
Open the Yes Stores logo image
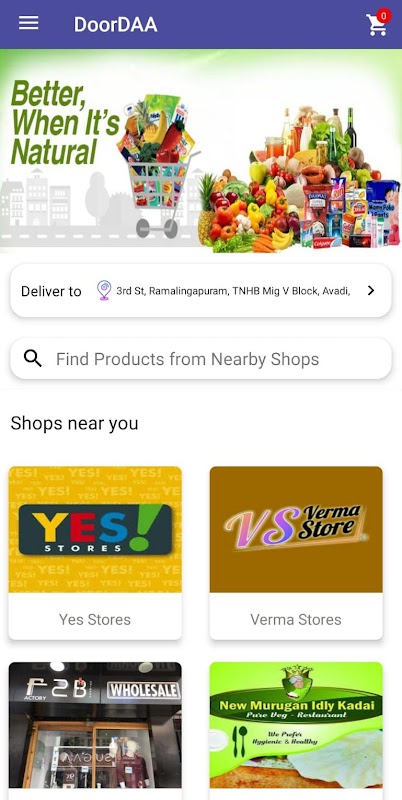95,529
